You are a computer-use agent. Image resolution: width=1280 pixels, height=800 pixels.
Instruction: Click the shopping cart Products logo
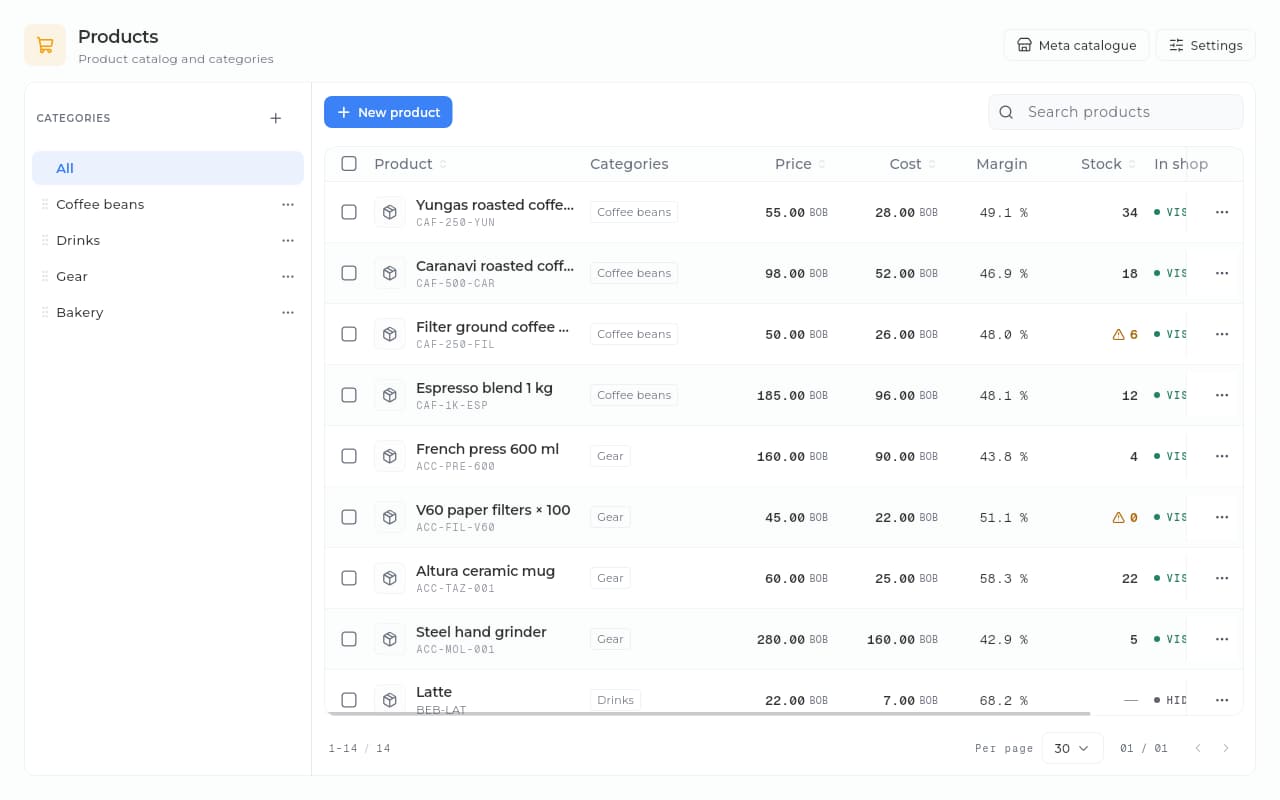(45, 45)
